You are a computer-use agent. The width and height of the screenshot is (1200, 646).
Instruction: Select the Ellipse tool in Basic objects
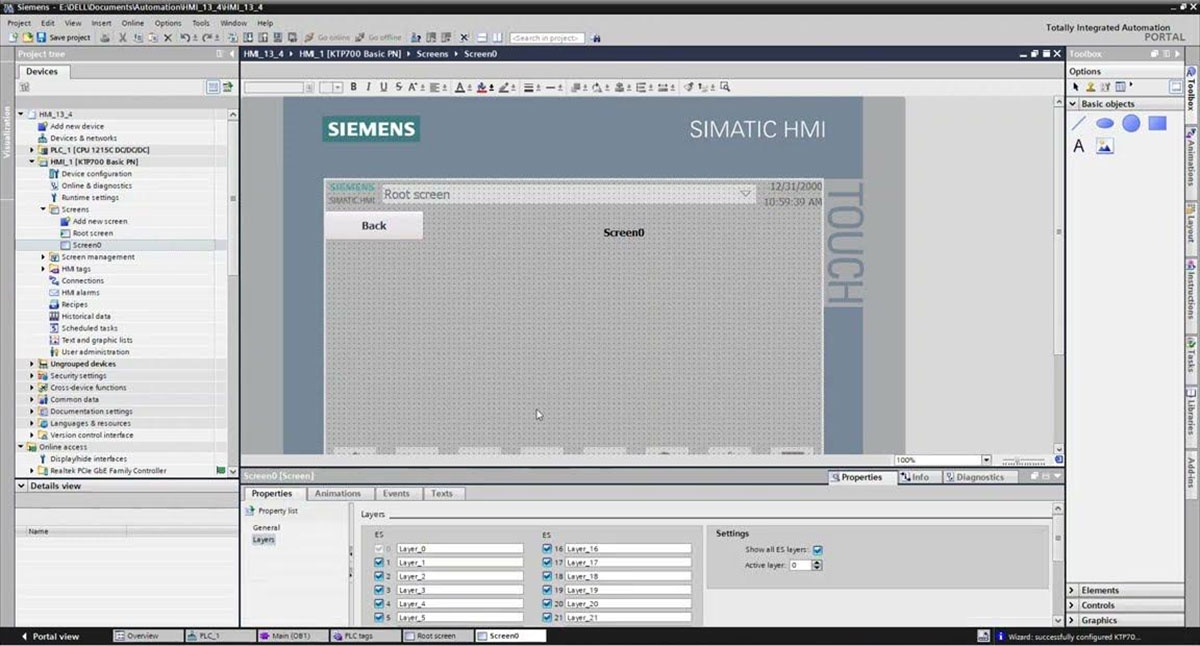tap(1105, 123)
